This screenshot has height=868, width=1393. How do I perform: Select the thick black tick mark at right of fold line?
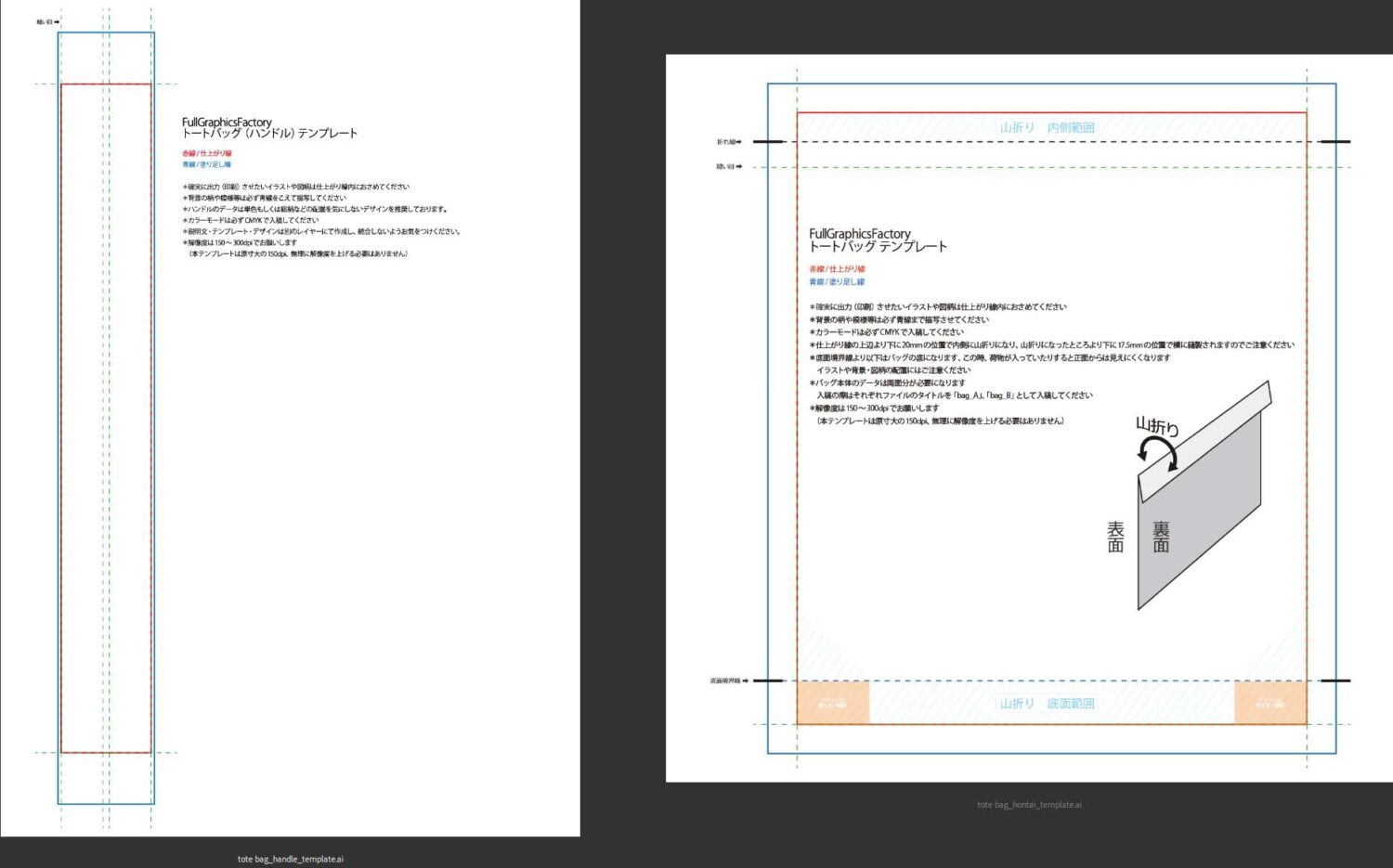(x=1334, y=142)
